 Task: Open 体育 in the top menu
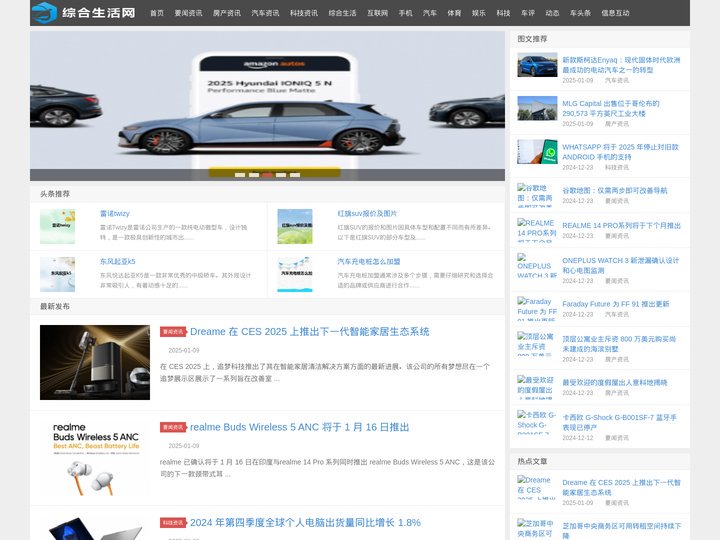(454, 13)
